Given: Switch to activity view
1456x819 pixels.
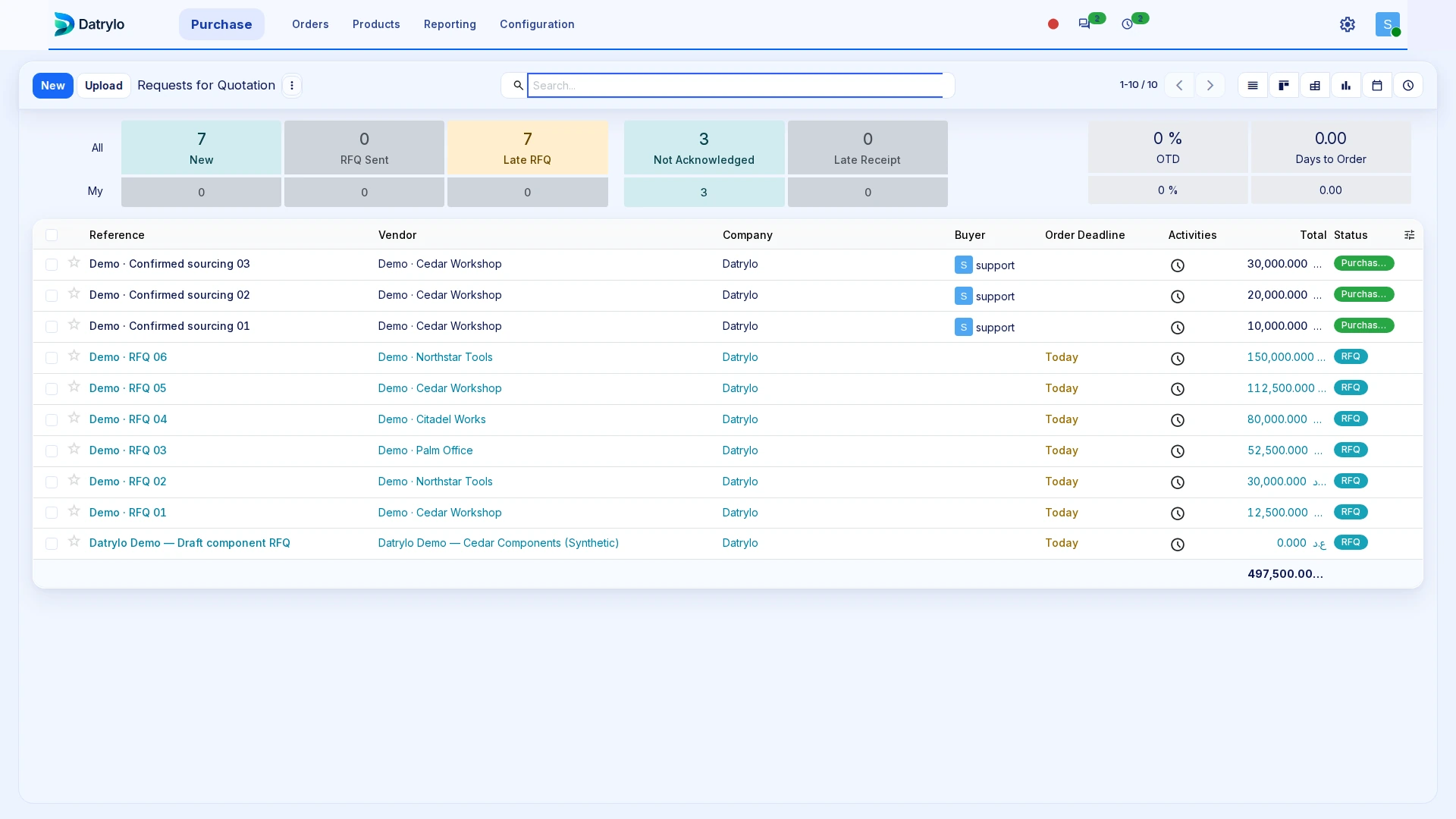Looking at the screenshot, I should pos(1408,86).
